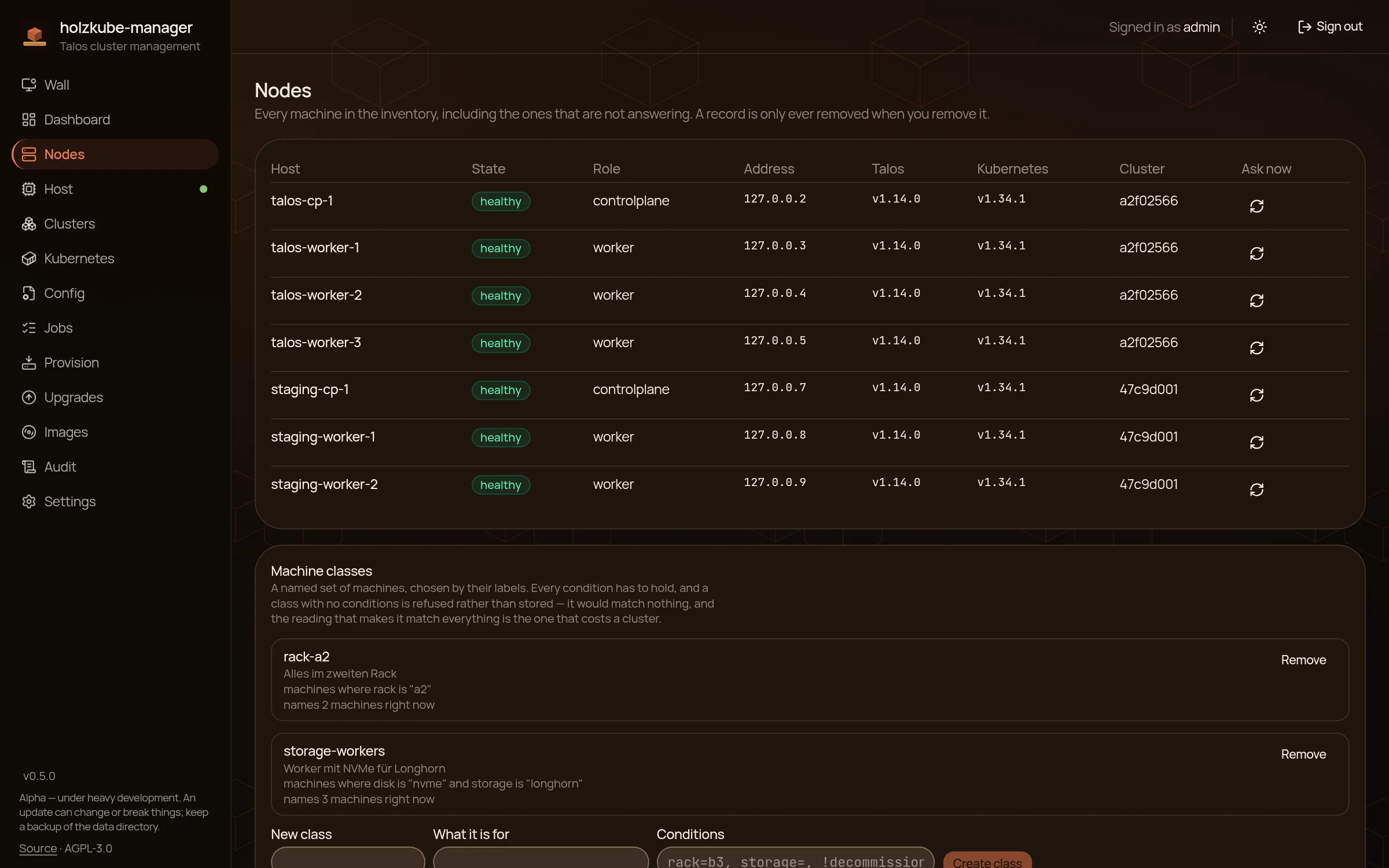
Task: Click the rack-a2 class title
Action: 307,657
